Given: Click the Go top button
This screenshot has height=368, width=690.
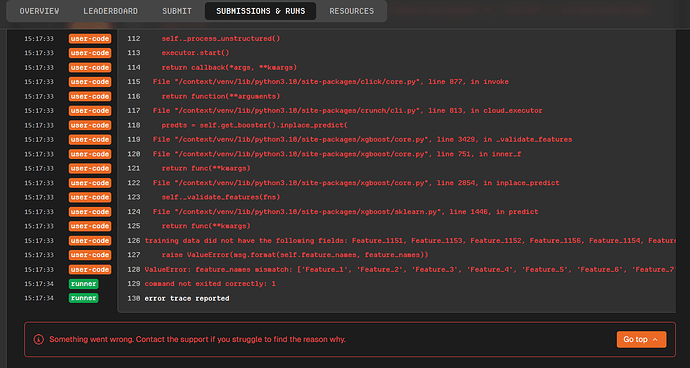Looking at the screenshot, I should [641, 339].
